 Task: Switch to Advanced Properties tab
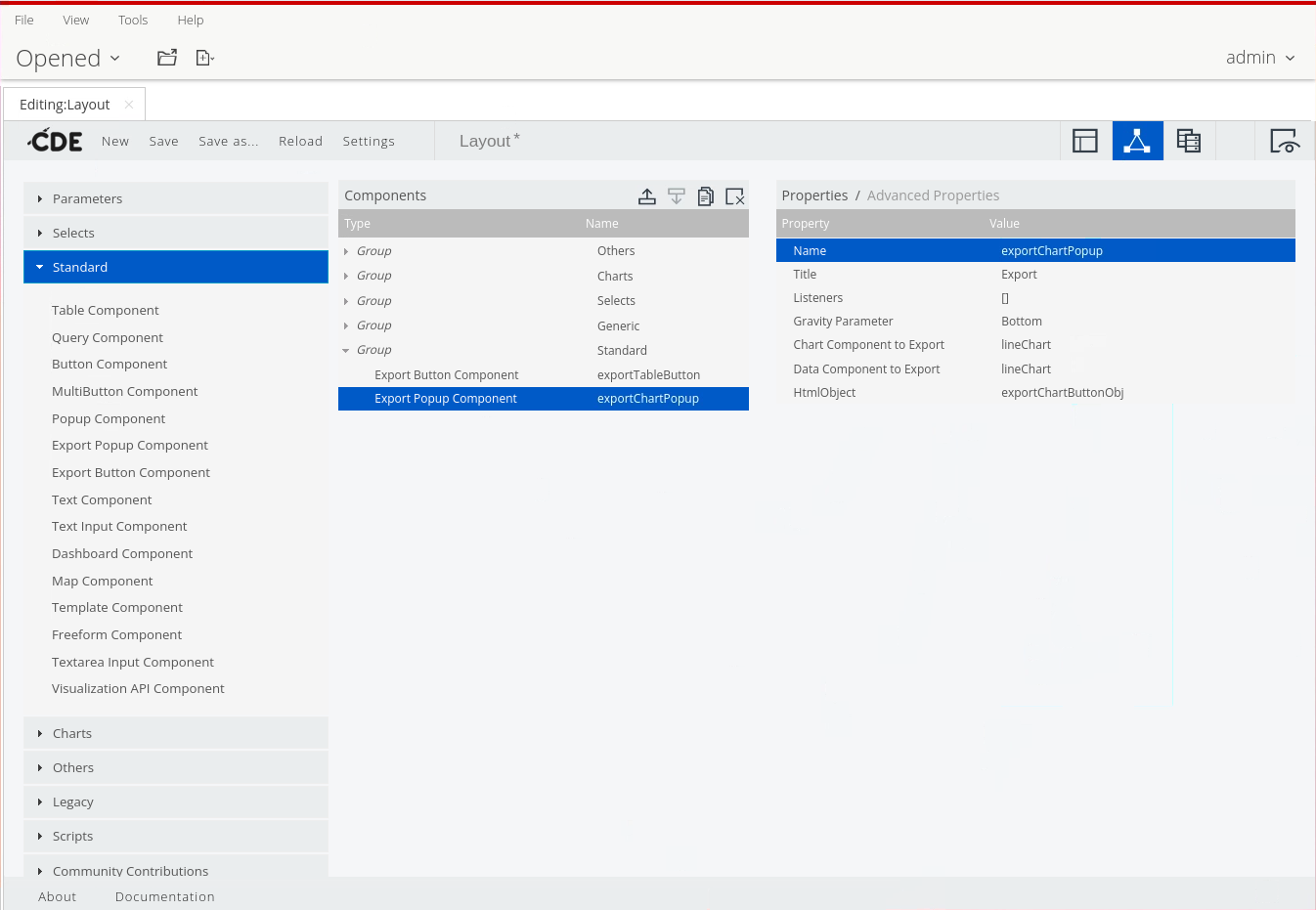click(933, 195)
